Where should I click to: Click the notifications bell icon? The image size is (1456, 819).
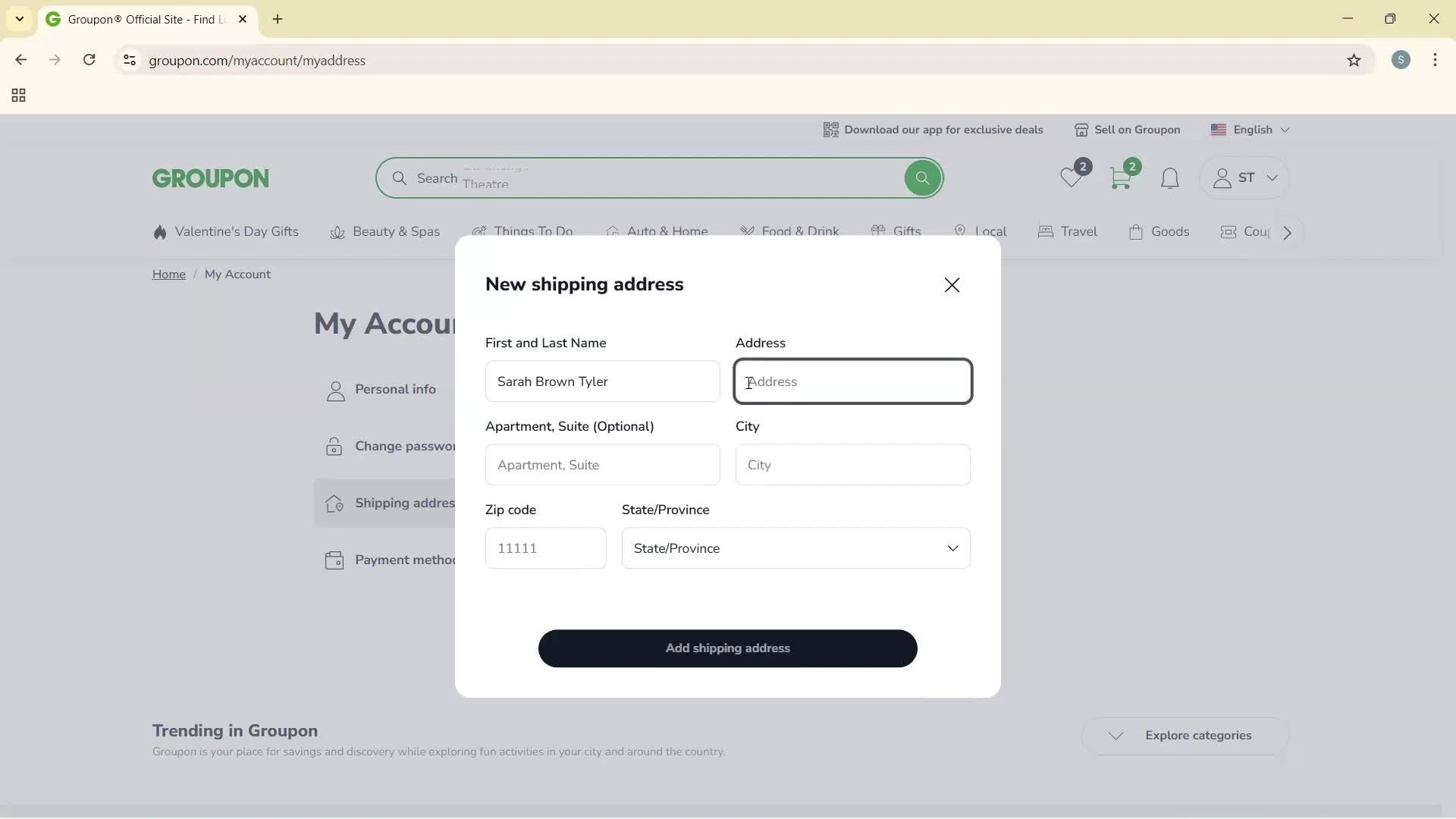pos(1169,179)
